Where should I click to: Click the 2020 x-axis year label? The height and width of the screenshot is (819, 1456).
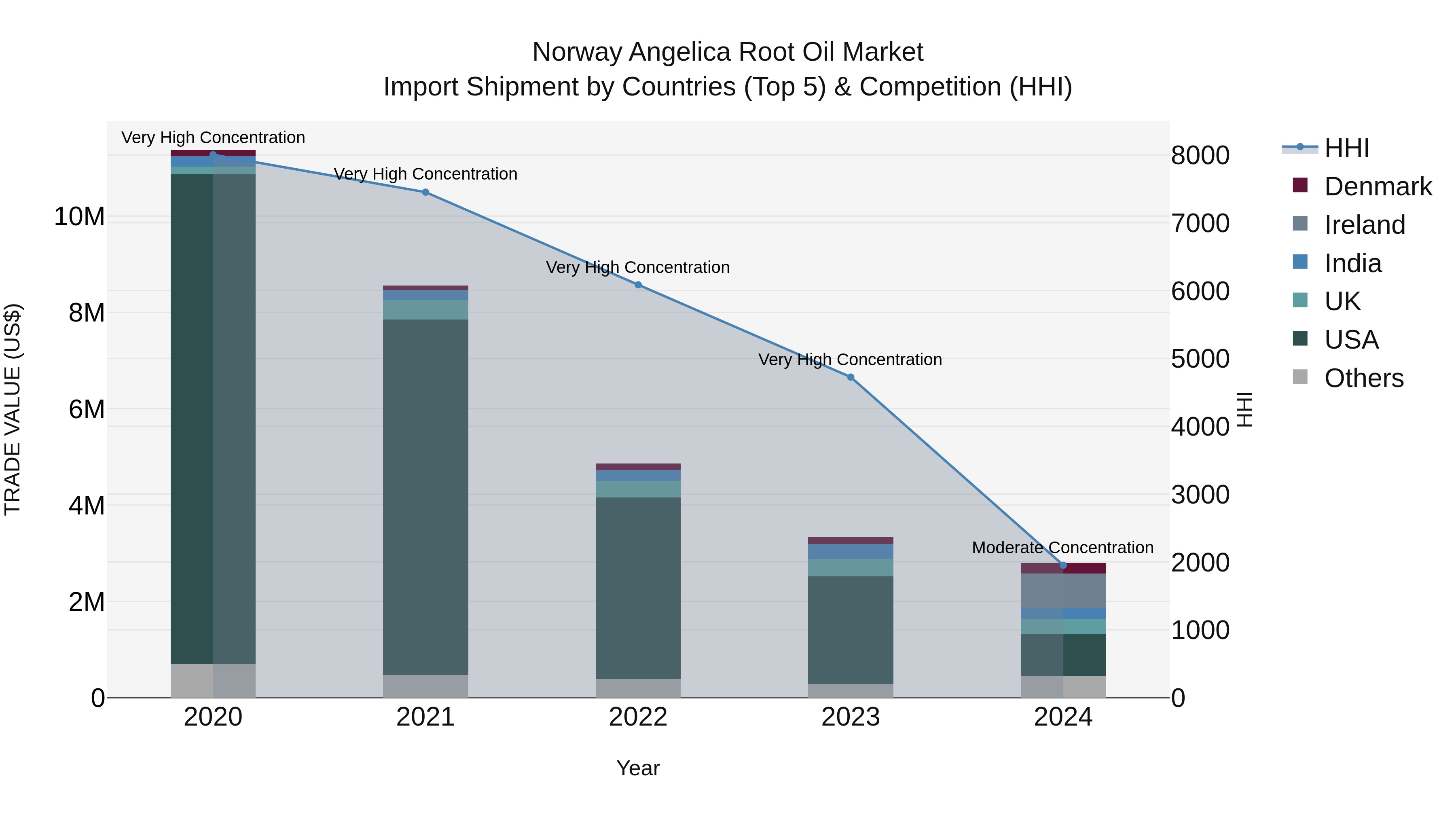point(213,717)
